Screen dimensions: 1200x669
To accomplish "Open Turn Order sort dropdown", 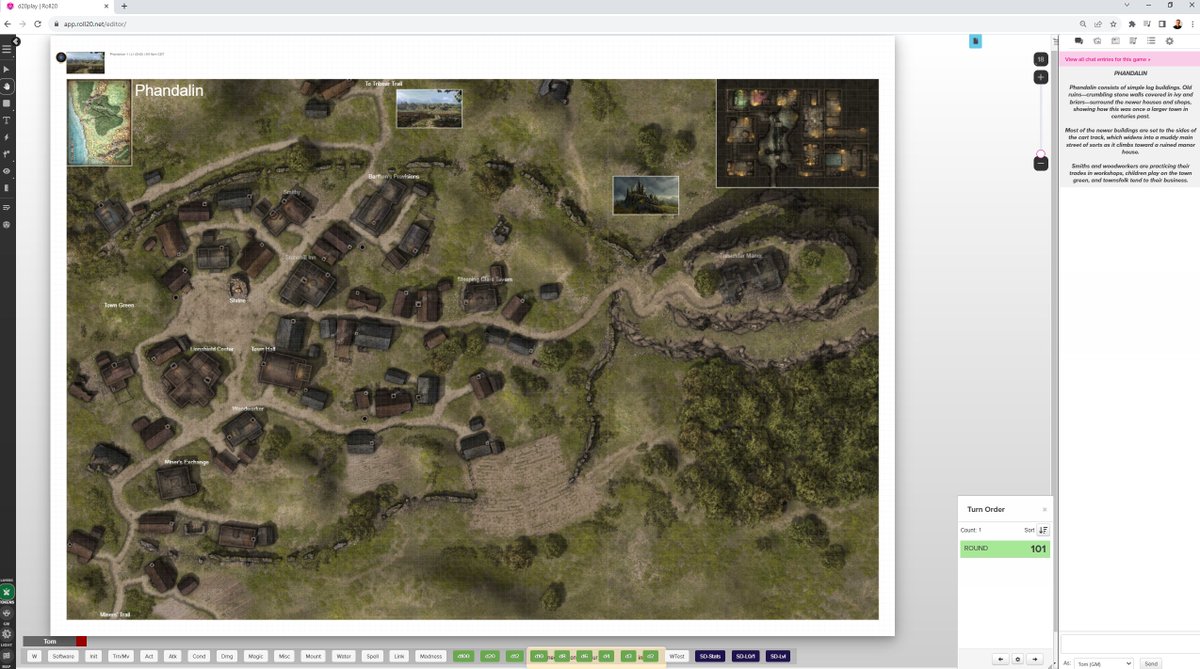I will point(1043,530).
